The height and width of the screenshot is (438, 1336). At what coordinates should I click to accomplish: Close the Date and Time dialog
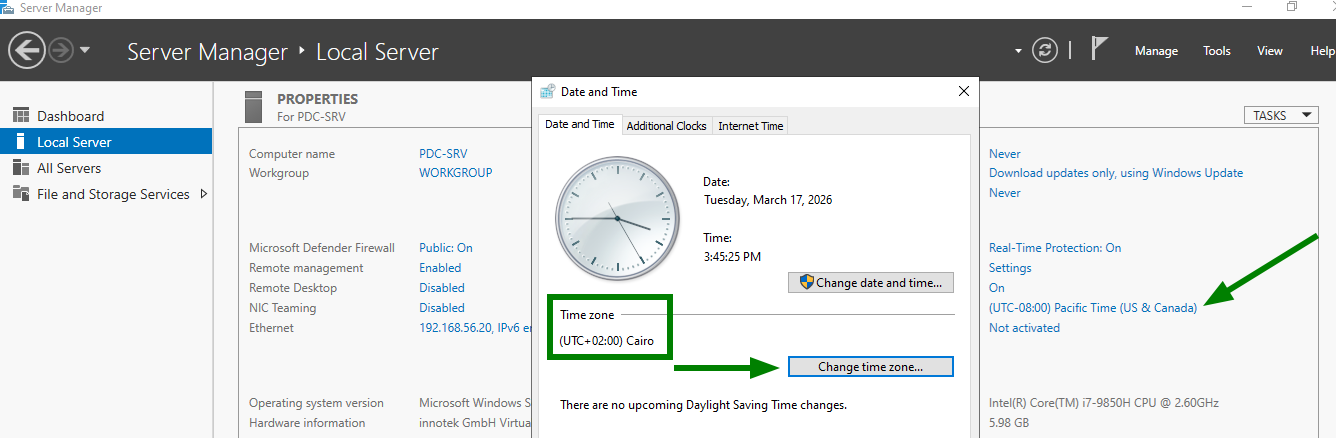964,91
